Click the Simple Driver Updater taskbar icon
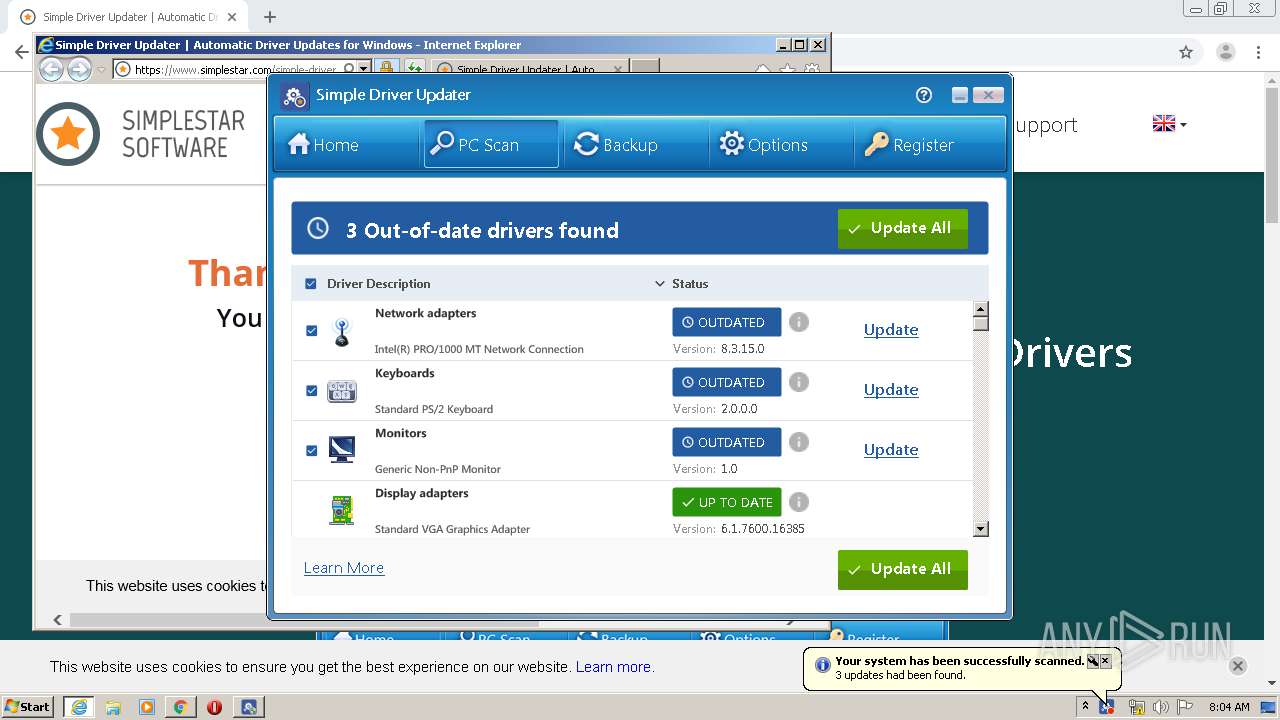Image resolution: width=1280 pixels, height=720 pixels. click(249, 707)
